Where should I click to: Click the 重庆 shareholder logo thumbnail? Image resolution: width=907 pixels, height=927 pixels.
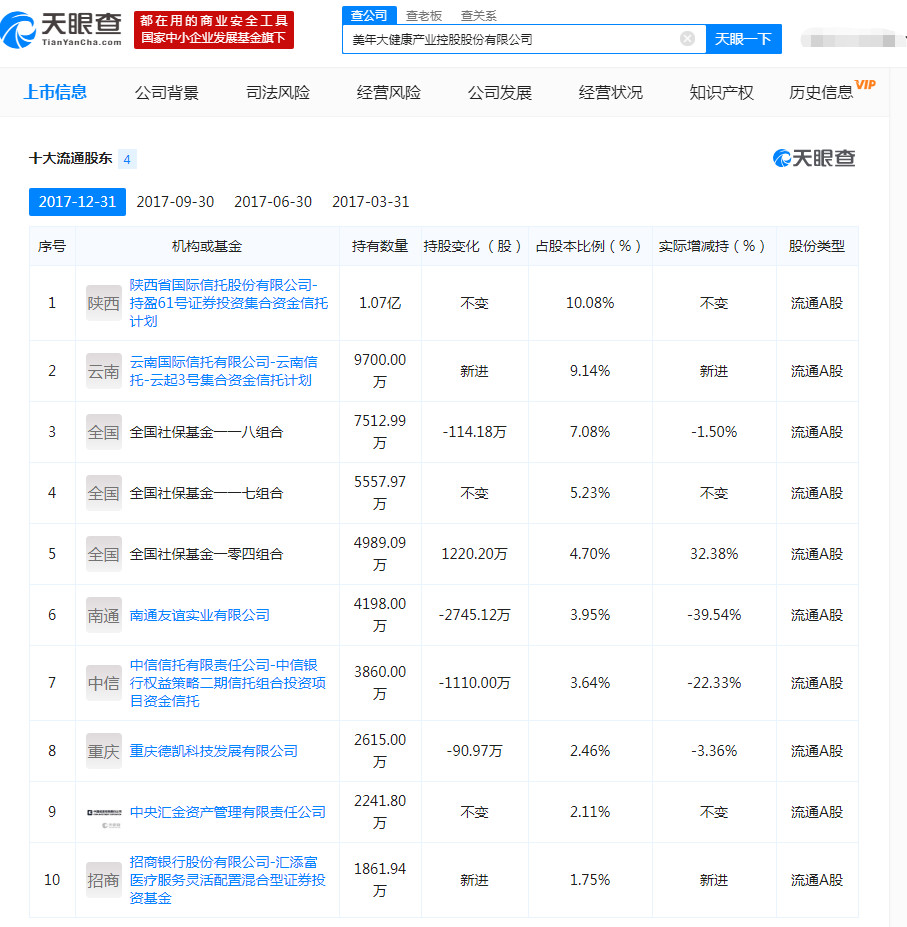103,751
